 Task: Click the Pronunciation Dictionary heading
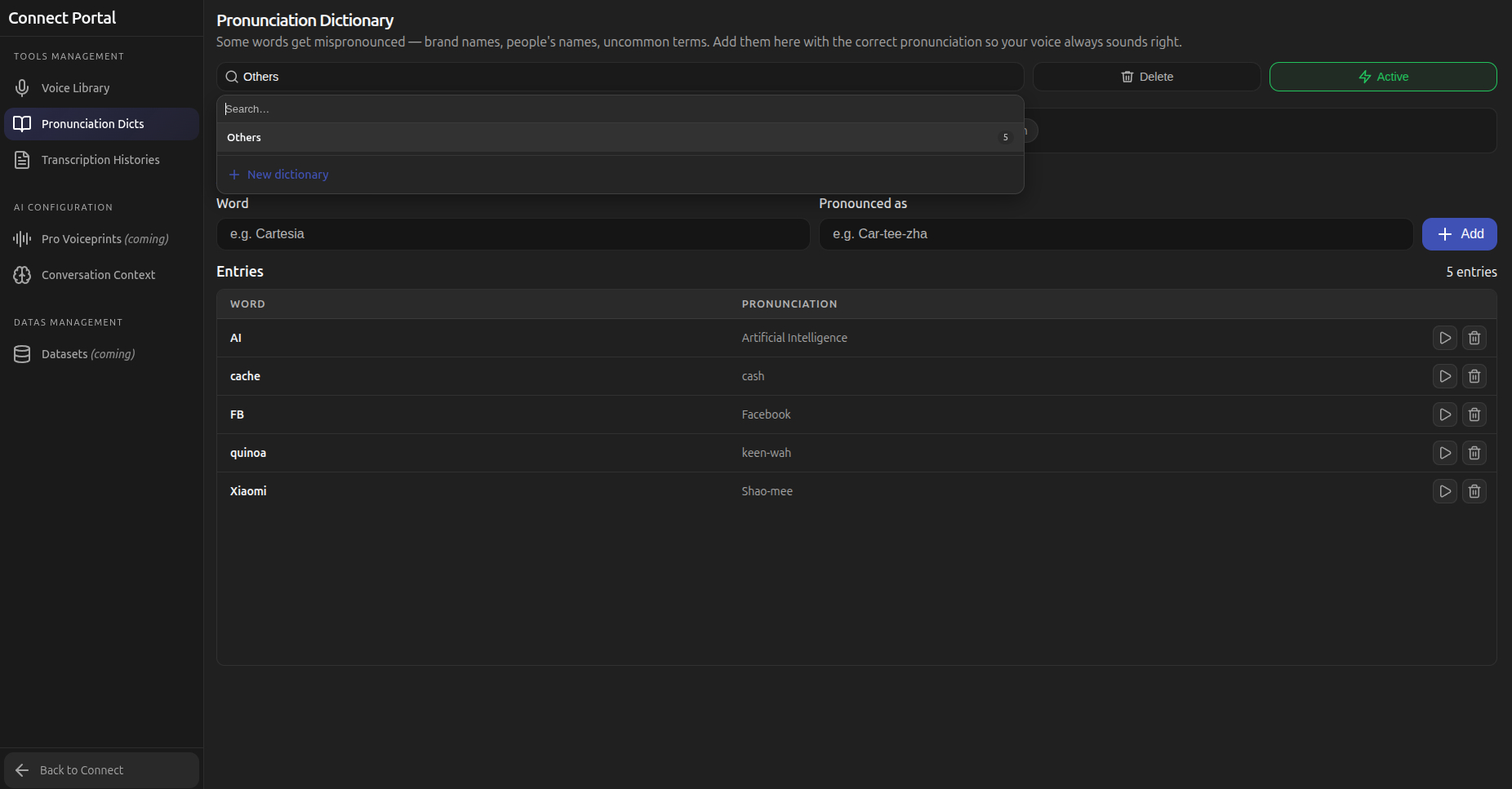tap(305, 20)
